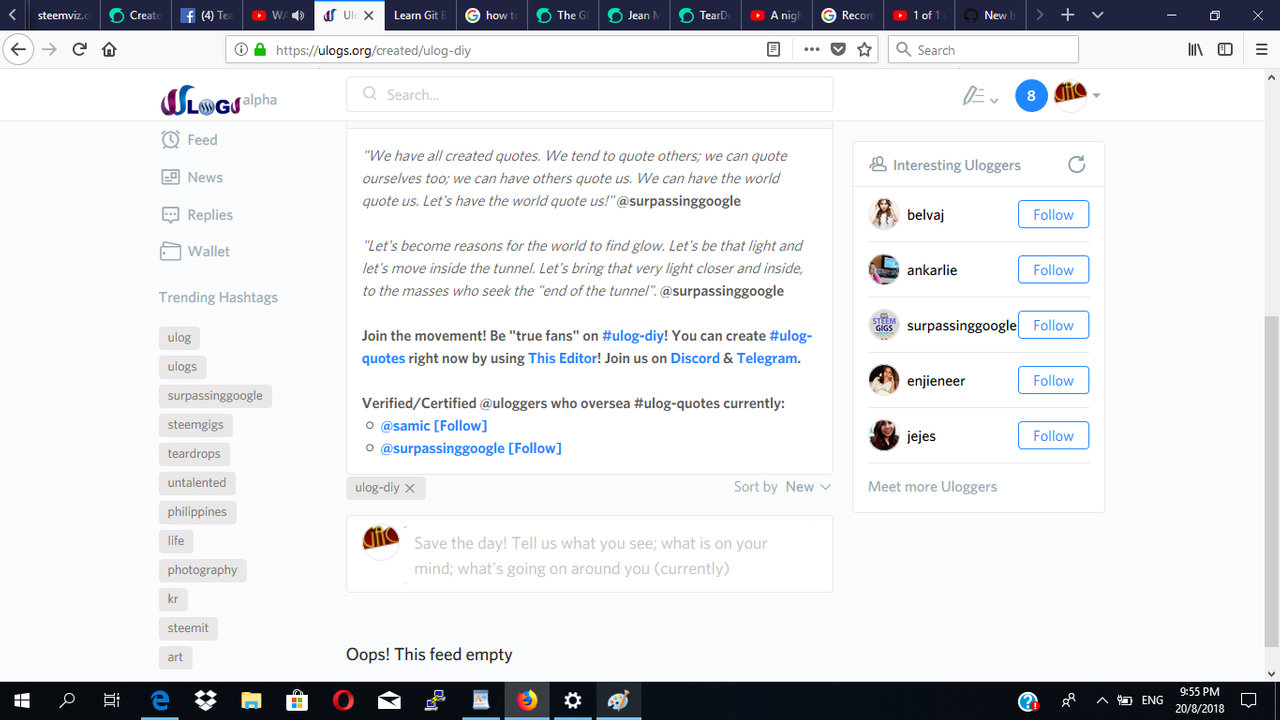Bookmark this page with the star

pos(865,49)
